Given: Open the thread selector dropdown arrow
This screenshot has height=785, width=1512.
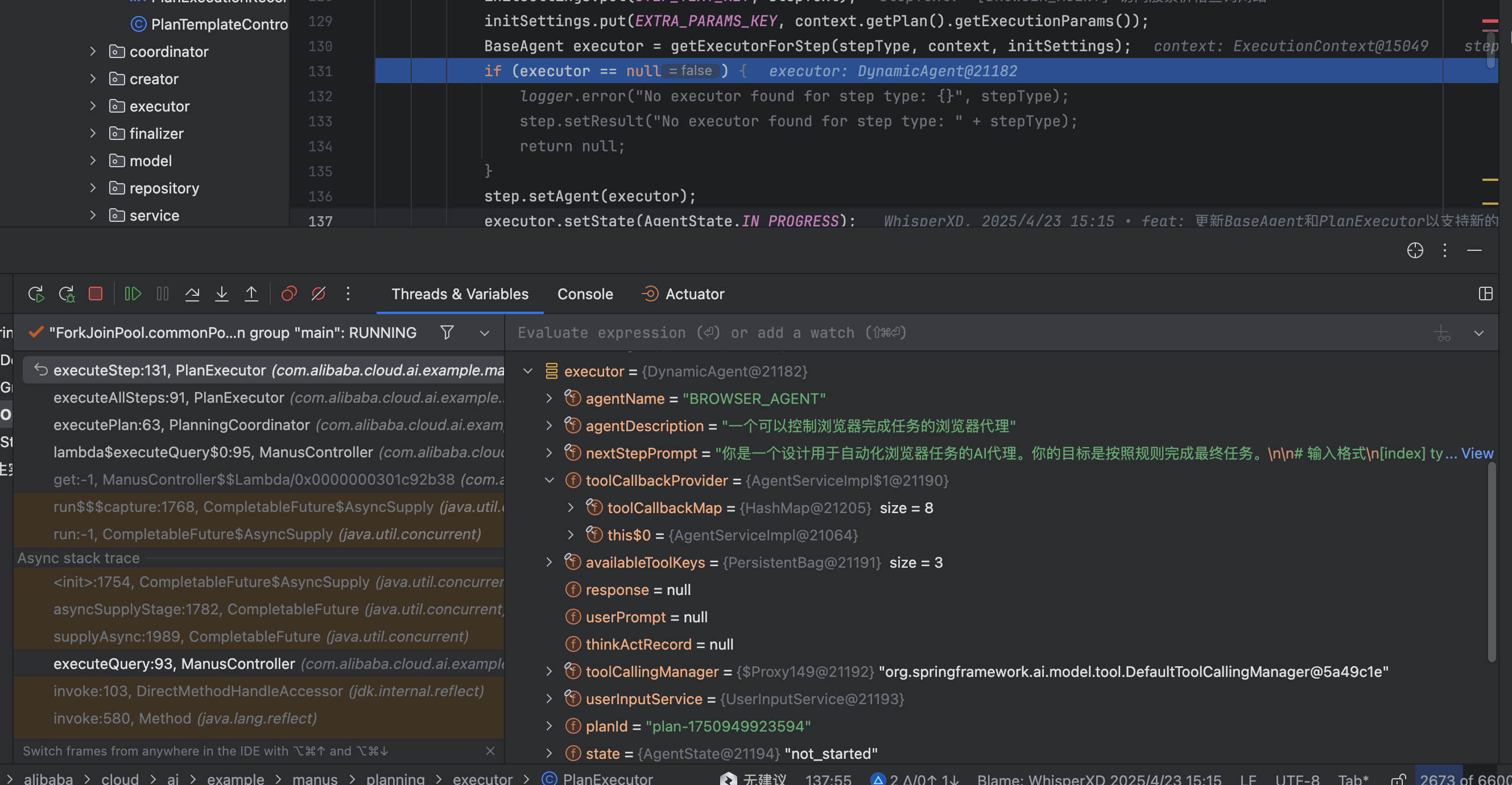Looking at the screenshot, I should [484, 333].
